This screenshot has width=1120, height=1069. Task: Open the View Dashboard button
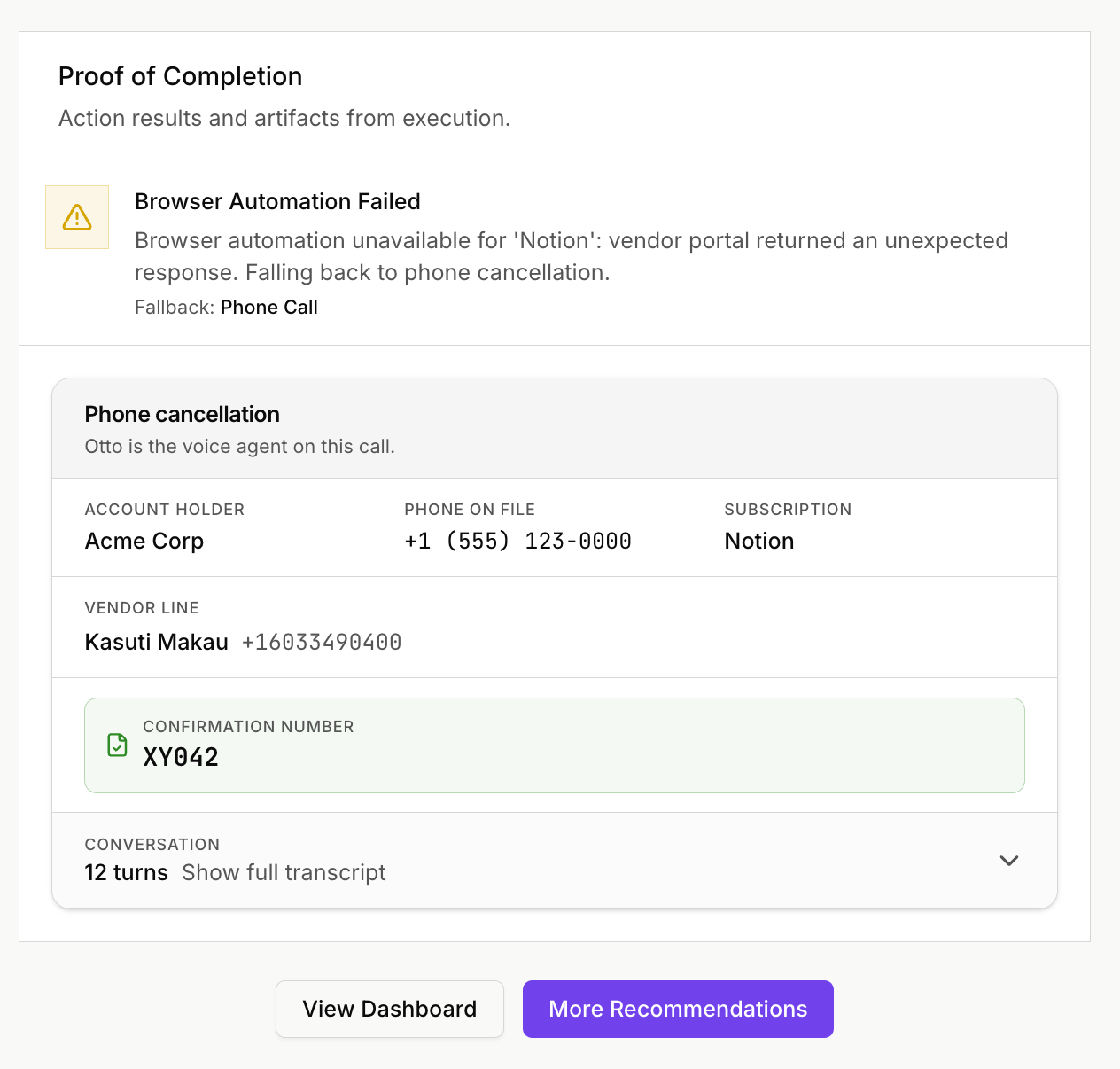[x=390, y=1009]
